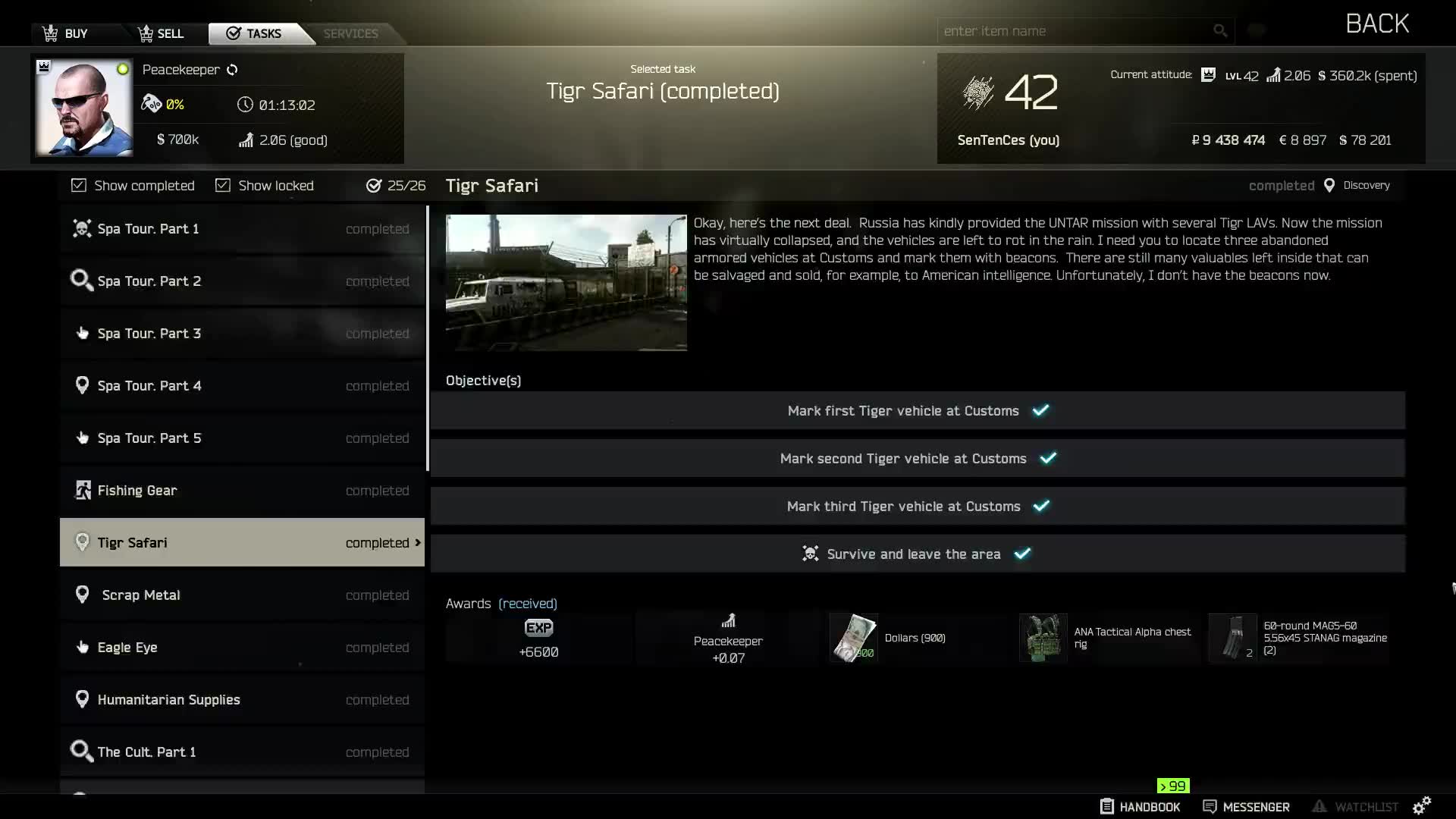Viewport: 1456px width, 819px height.
Task: Click HANDBOOK button at bottom
Action: (1140, 807)
